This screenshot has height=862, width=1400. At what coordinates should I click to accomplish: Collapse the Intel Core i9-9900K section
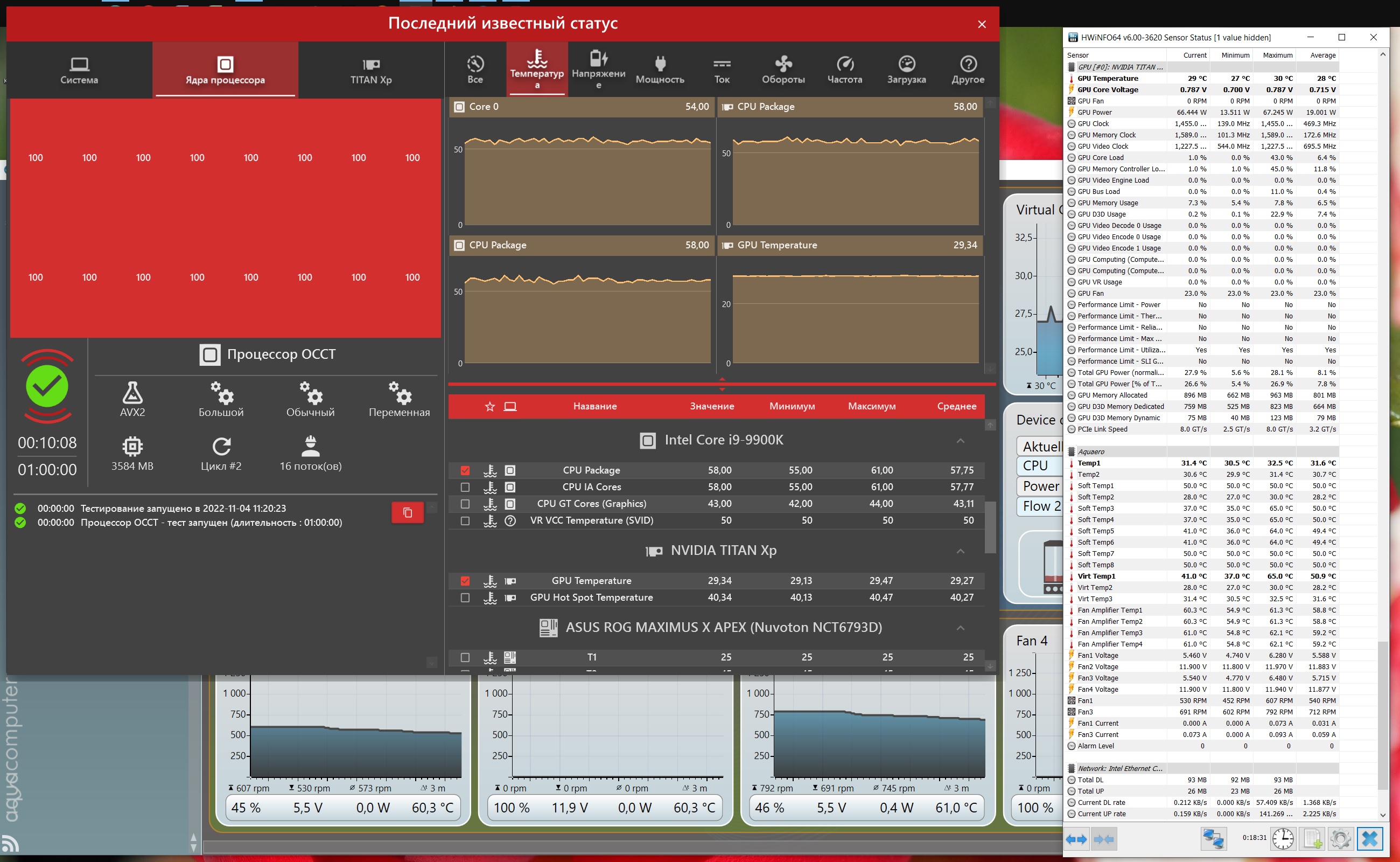960,441
